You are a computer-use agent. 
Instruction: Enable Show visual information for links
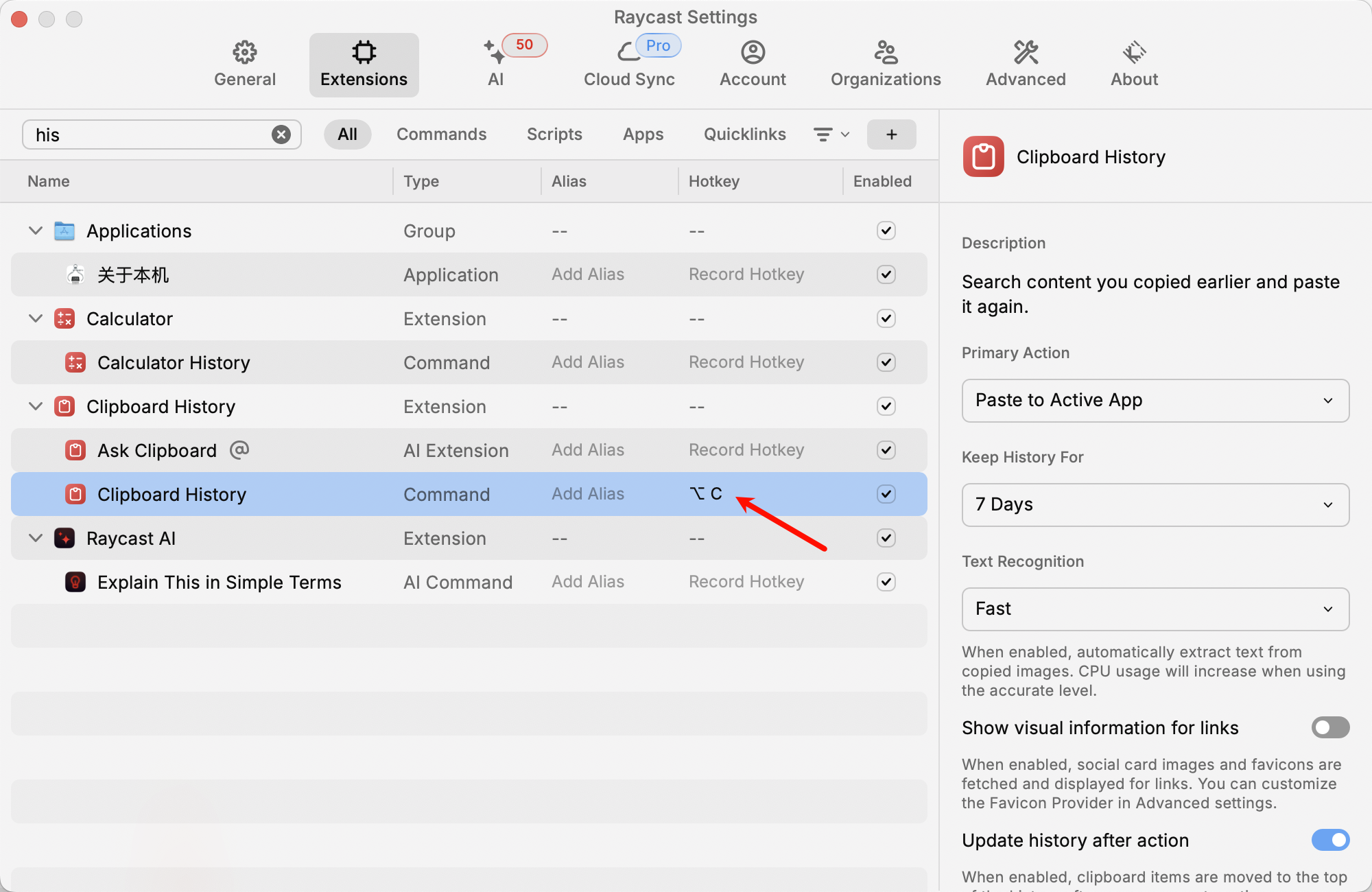(x=1329, y=727)
